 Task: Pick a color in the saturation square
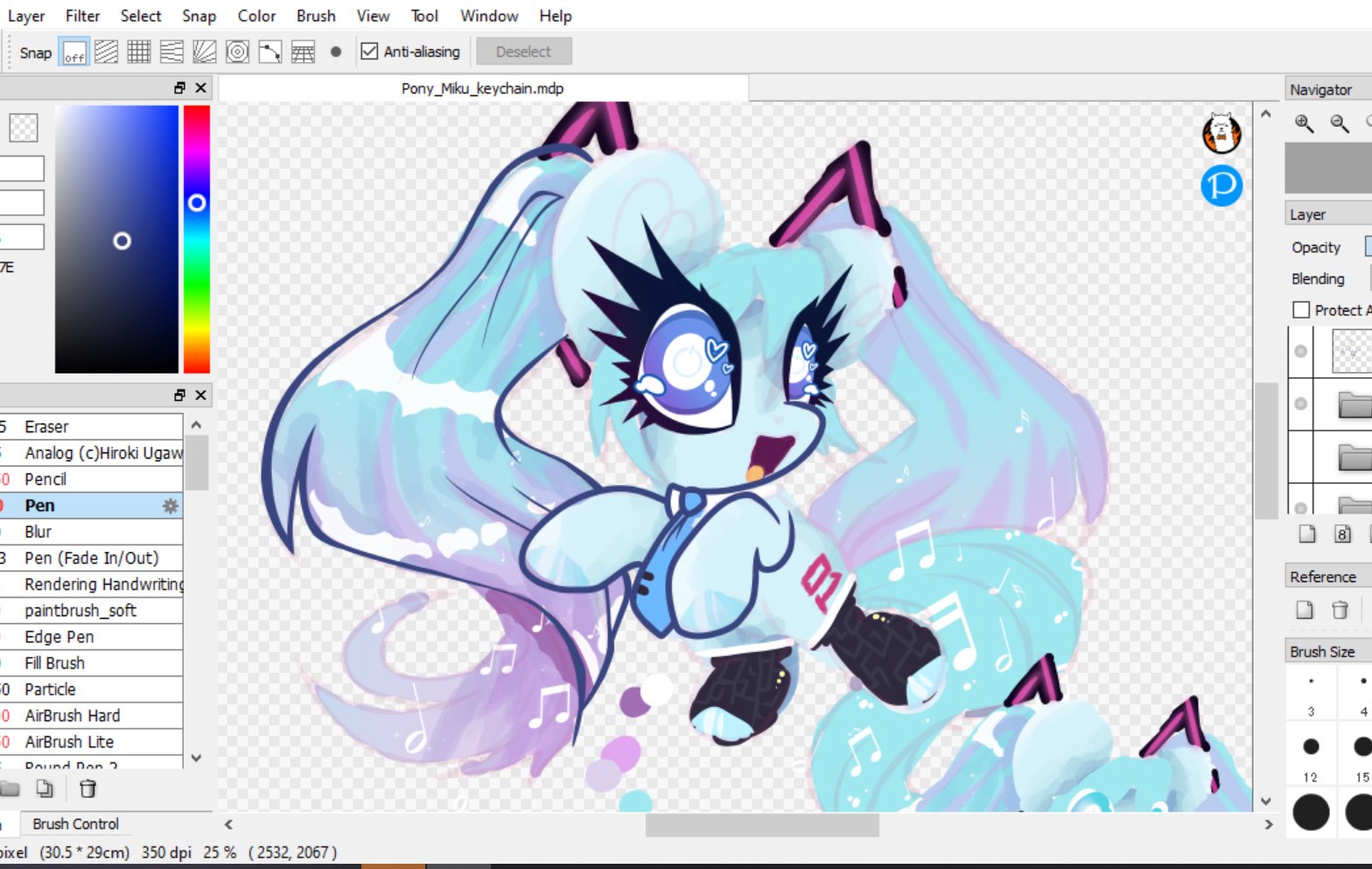pos(116,239)
